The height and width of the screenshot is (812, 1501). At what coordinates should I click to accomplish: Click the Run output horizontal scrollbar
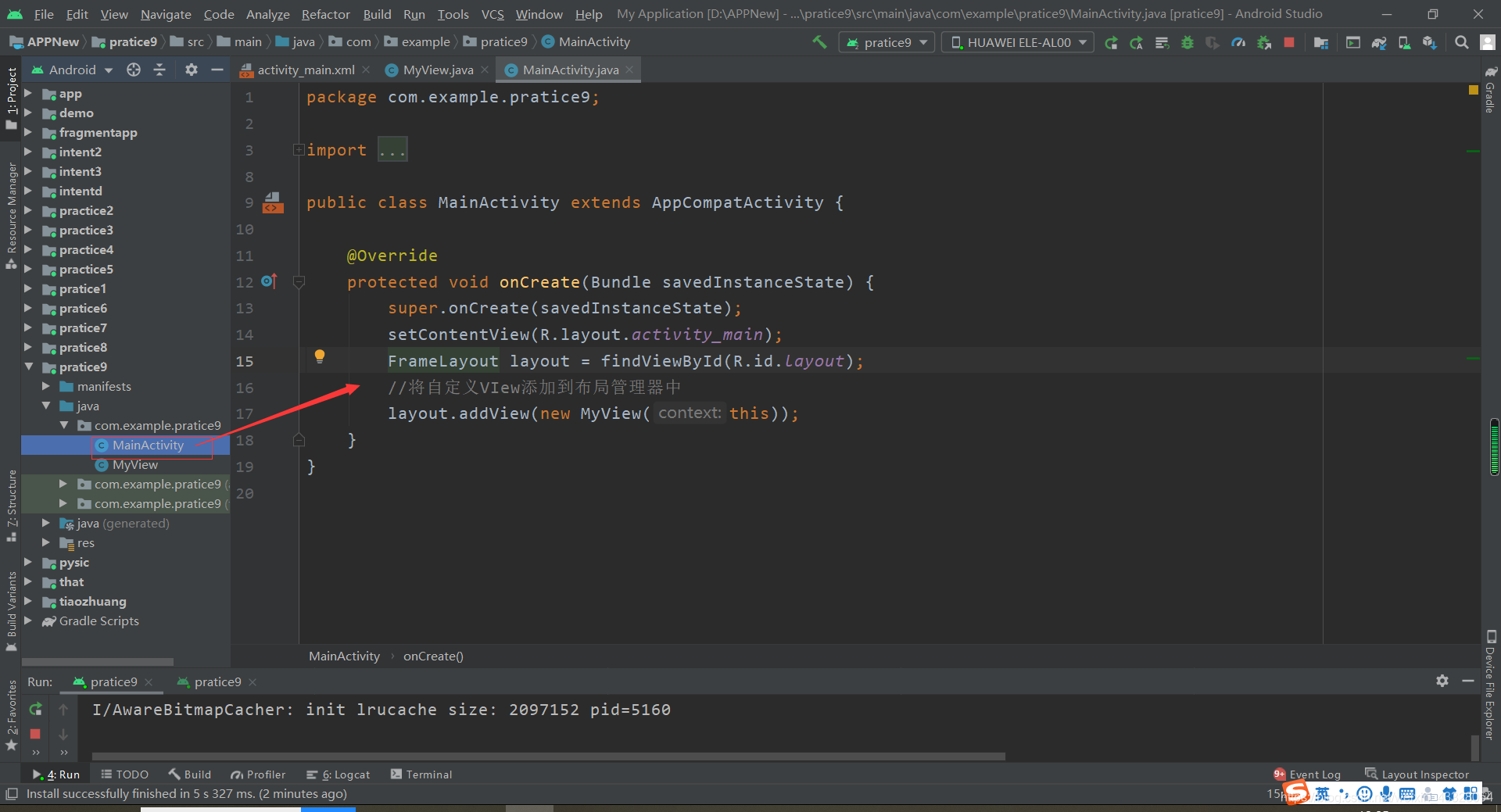548,756
